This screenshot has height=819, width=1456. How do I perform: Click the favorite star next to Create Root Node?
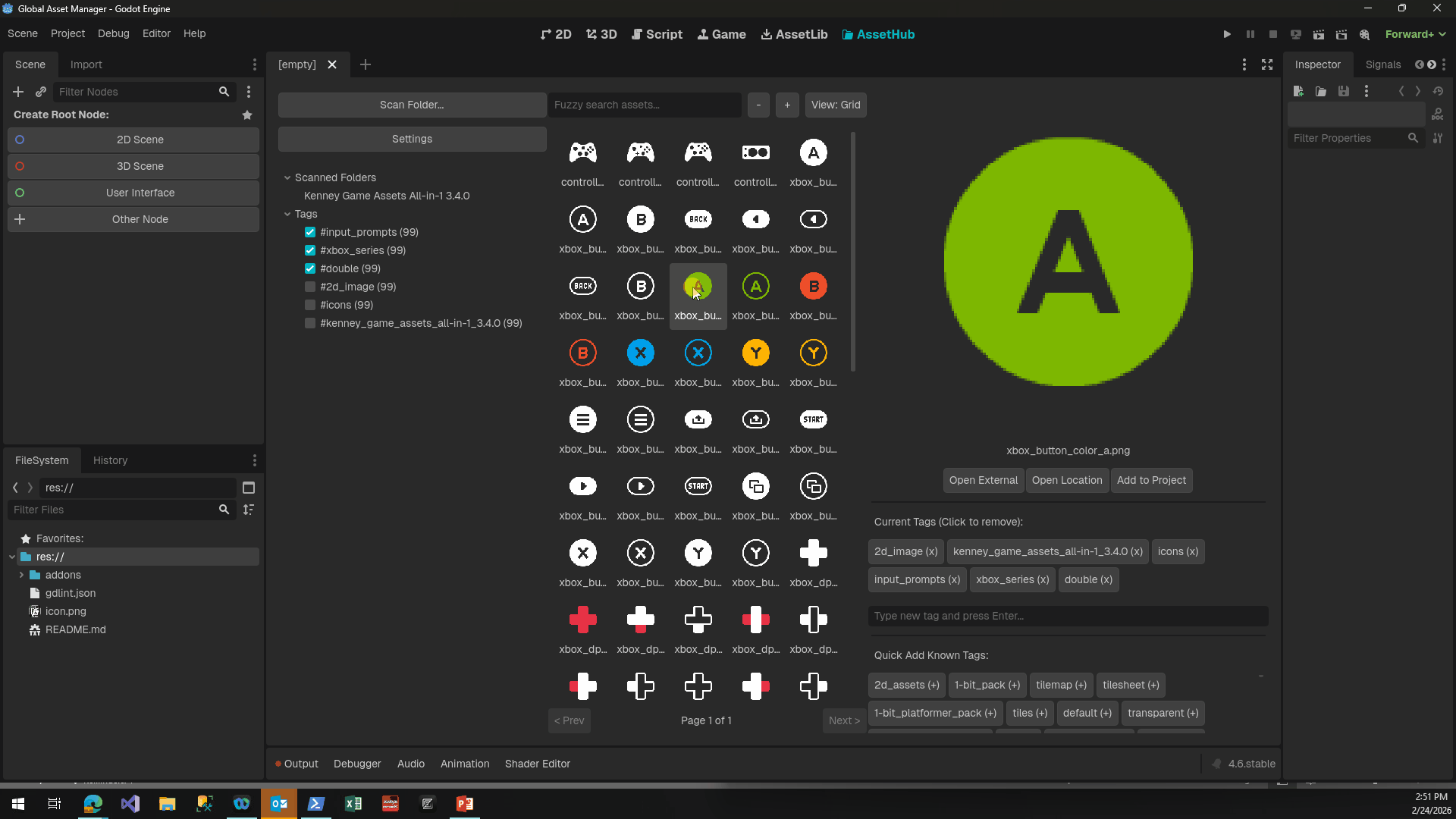pyautogui.click(x=247, y=115)
